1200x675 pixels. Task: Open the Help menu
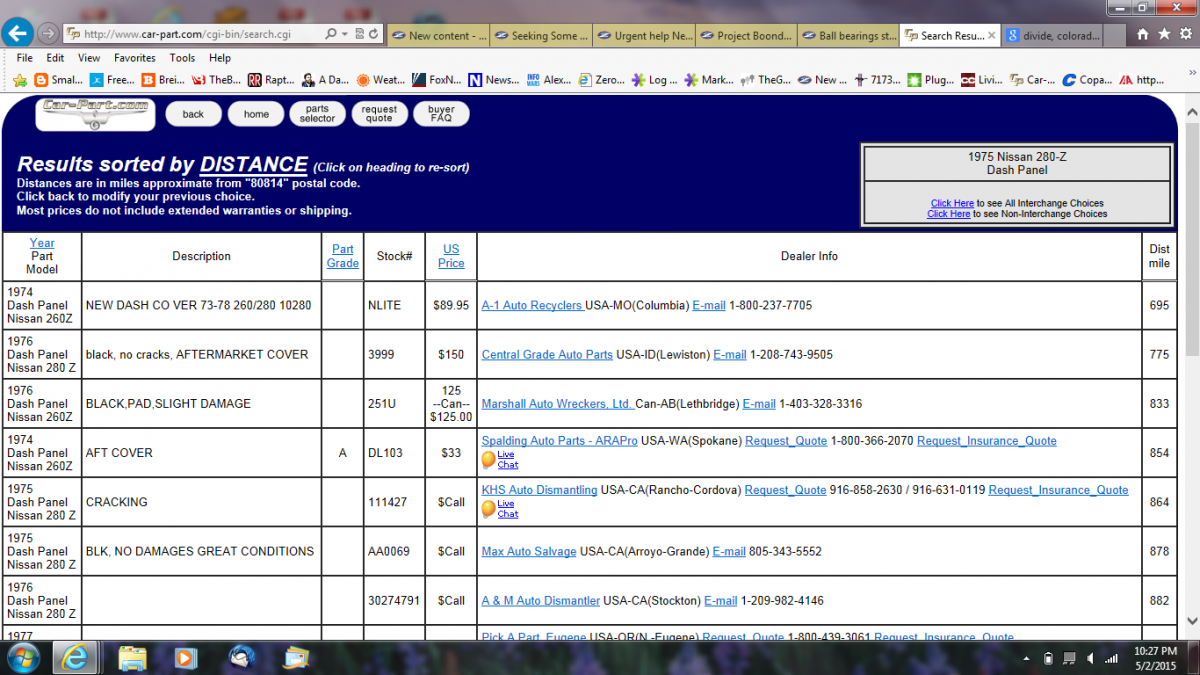(x=220, y=58)
